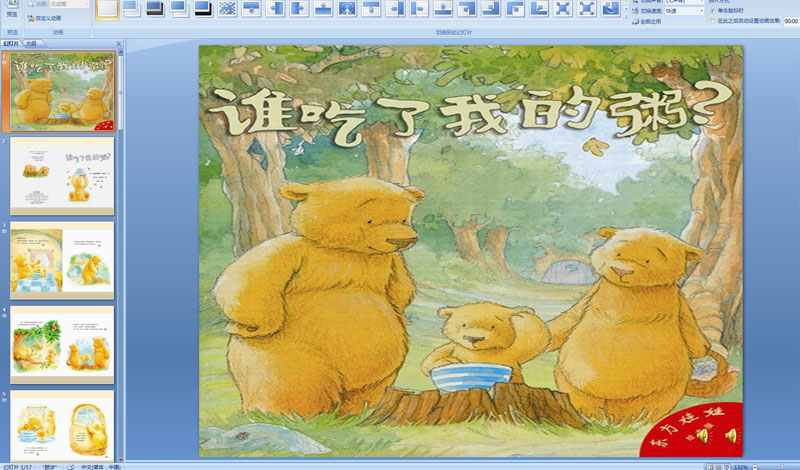Apply the cut-through-black transition icon
Image resolution: width=800 pixels, height=470 pixels.
coord(203,9)
